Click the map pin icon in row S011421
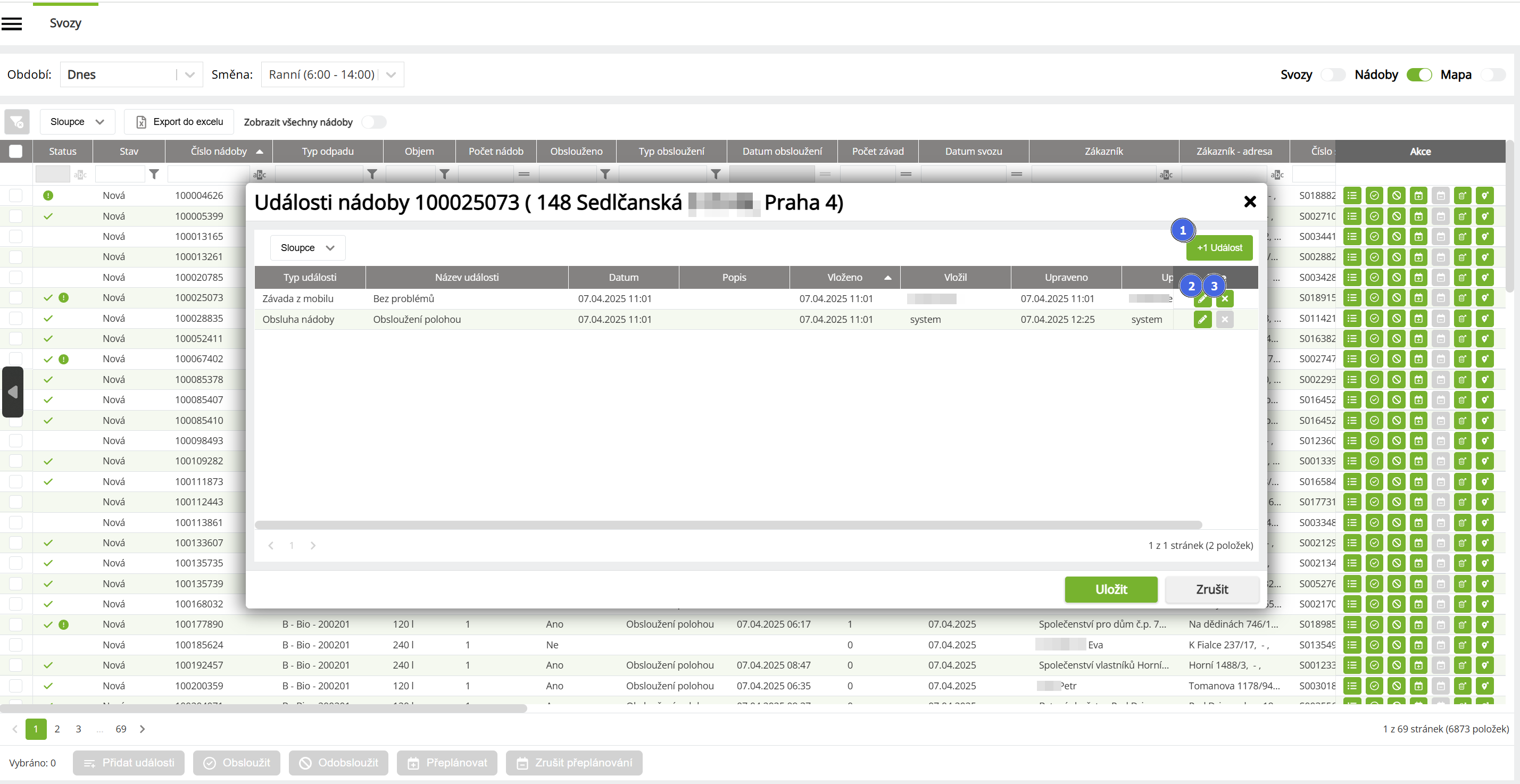This screenshot has height=784, width=1520. (1484, 318)
